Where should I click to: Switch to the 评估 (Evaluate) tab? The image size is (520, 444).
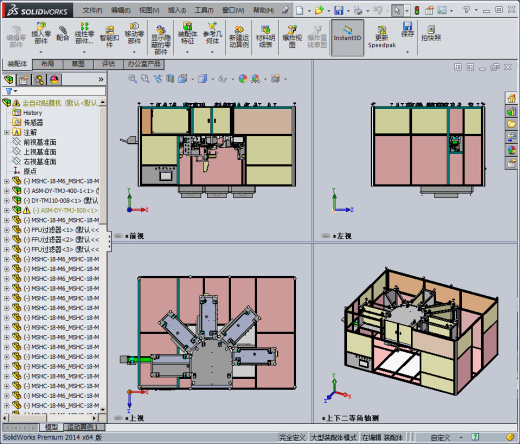tap(108, 64)
